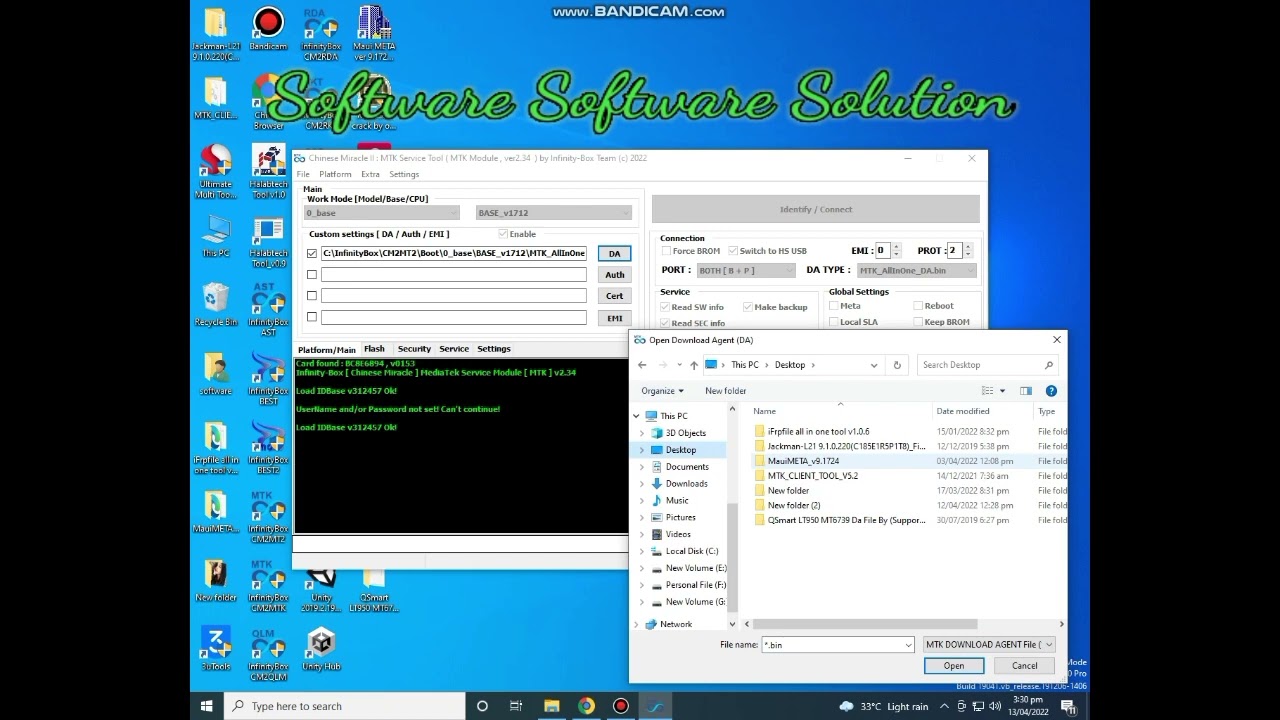Open Maui META desktop shortcut

(374, 35)
